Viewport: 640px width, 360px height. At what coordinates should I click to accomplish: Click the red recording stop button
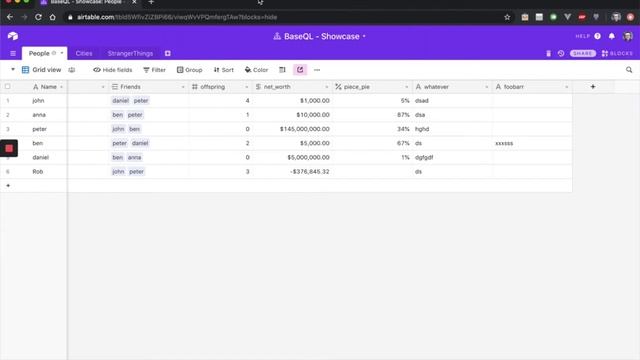(x=9, y=148)
